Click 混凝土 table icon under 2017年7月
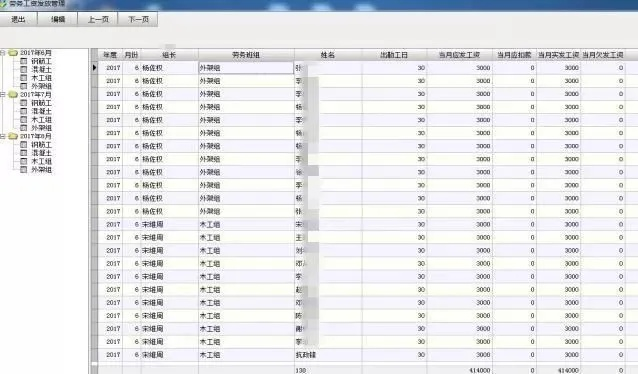 click(24, 111)
